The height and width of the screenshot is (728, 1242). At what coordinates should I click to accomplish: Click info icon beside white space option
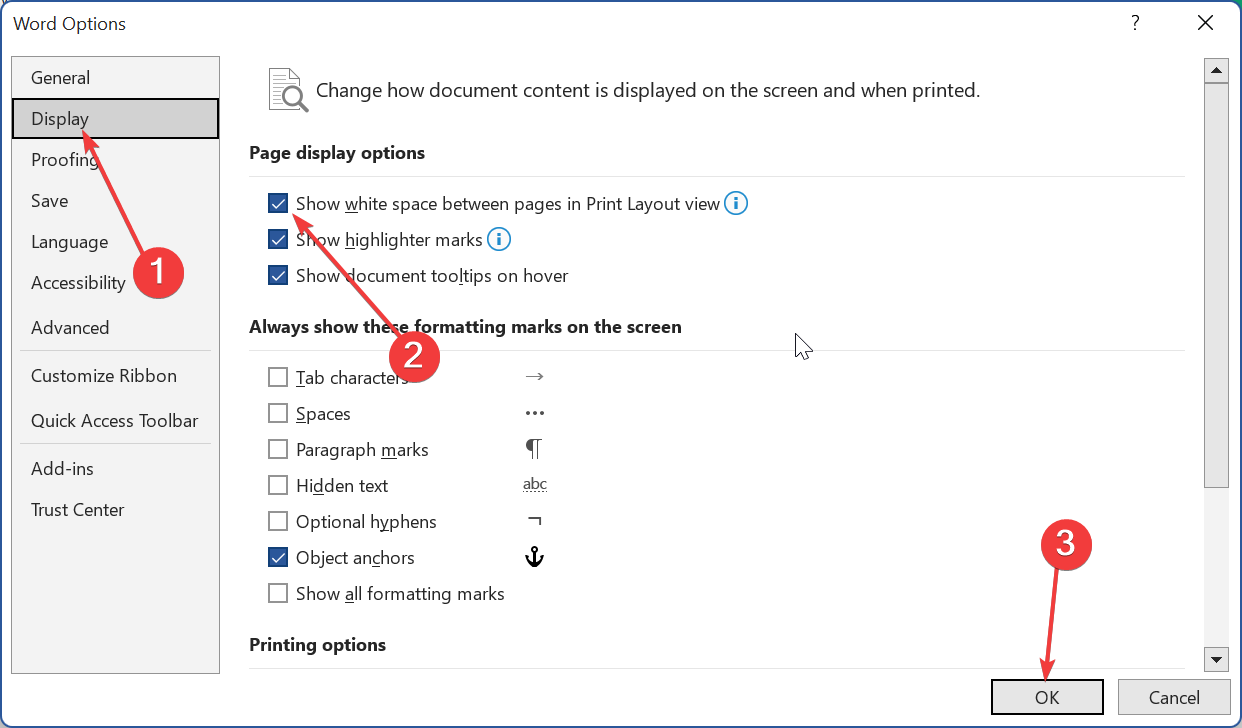(736, 204)
